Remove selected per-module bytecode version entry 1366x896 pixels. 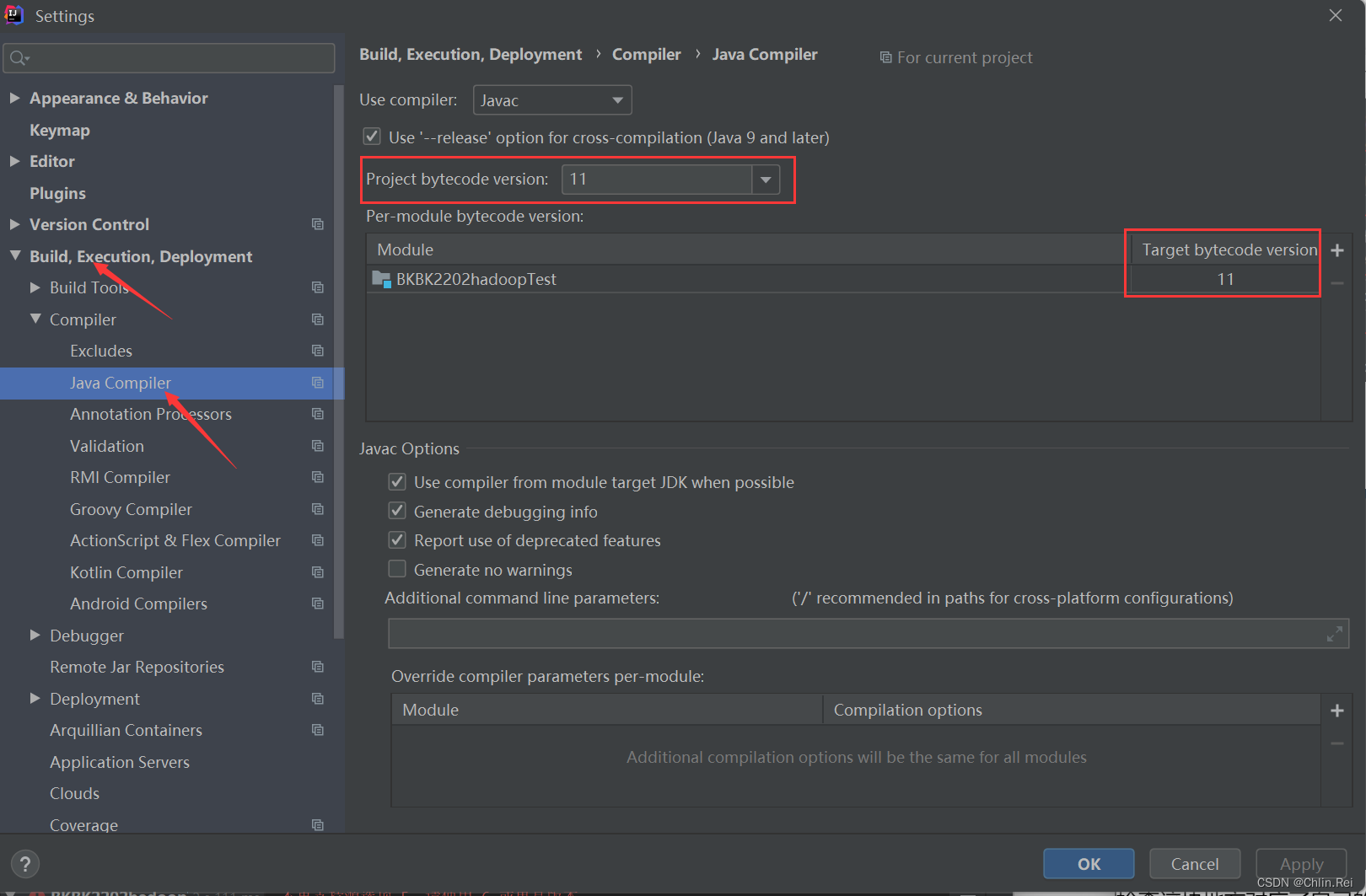1337,283
